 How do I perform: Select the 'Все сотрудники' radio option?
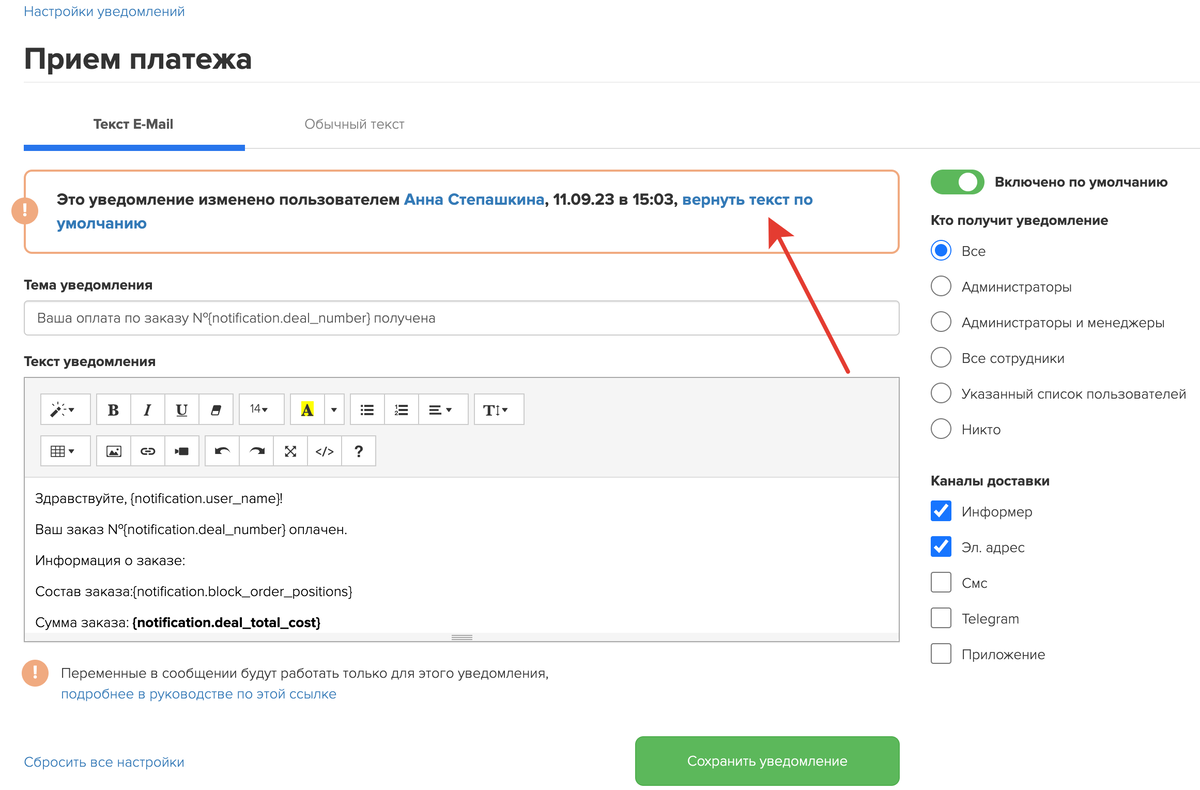941,358
